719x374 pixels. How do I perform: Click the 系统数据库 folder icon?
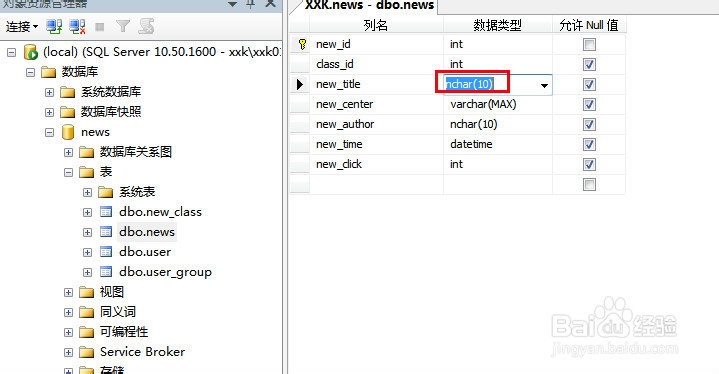coord(67,92)
